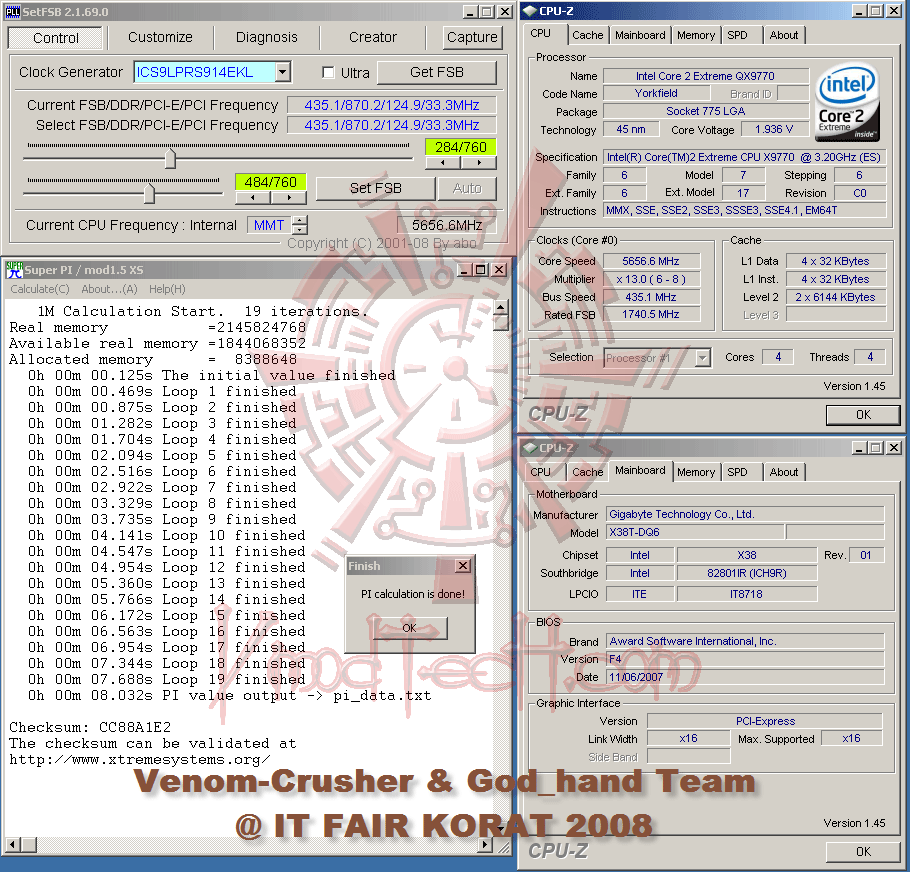Click the SetFSB PLL title bar icon
This screenshot has height=872, width=910.
(x=13, y=12)
